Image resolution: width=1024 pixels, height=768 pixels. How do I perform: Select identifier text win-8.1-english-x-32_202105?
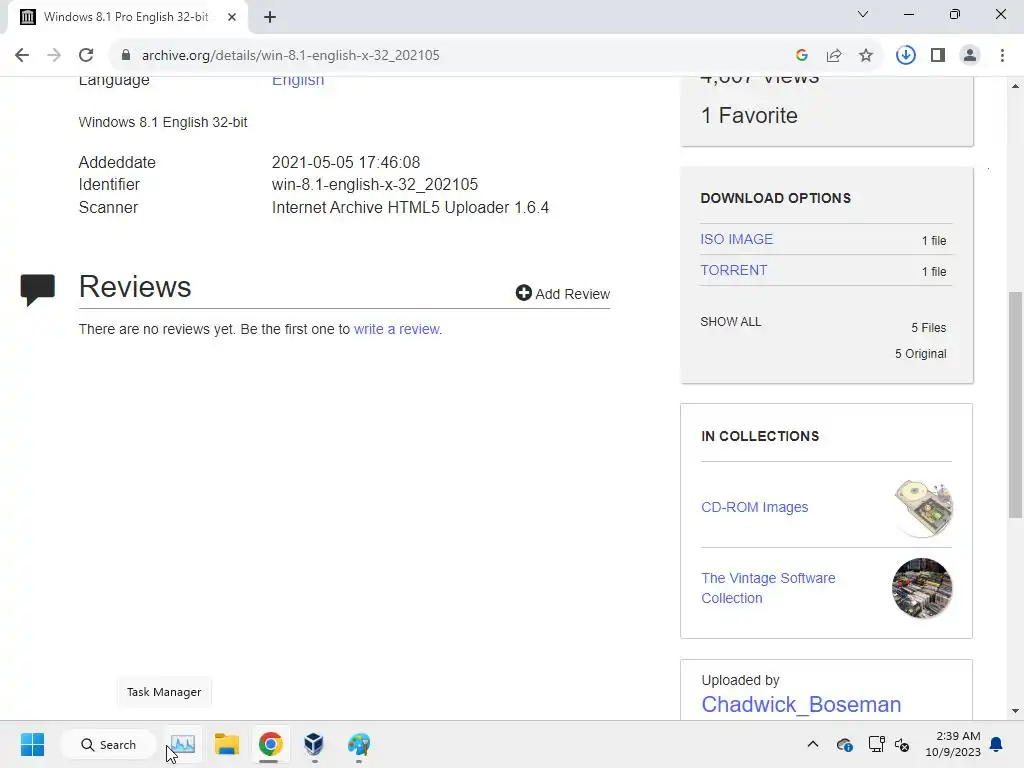pos(375,185)
